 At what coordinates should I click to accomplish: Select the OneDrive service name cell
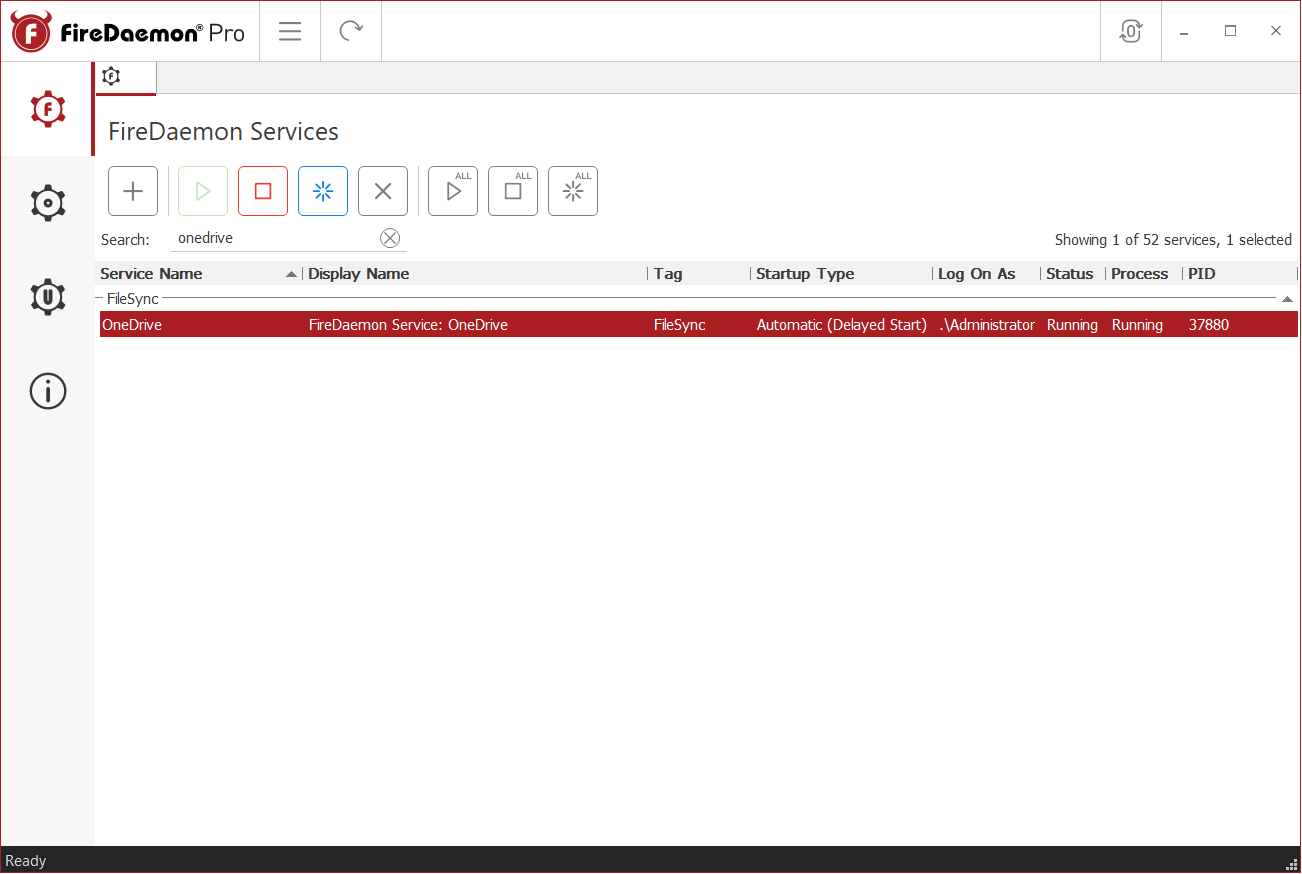tap(132, 325)
